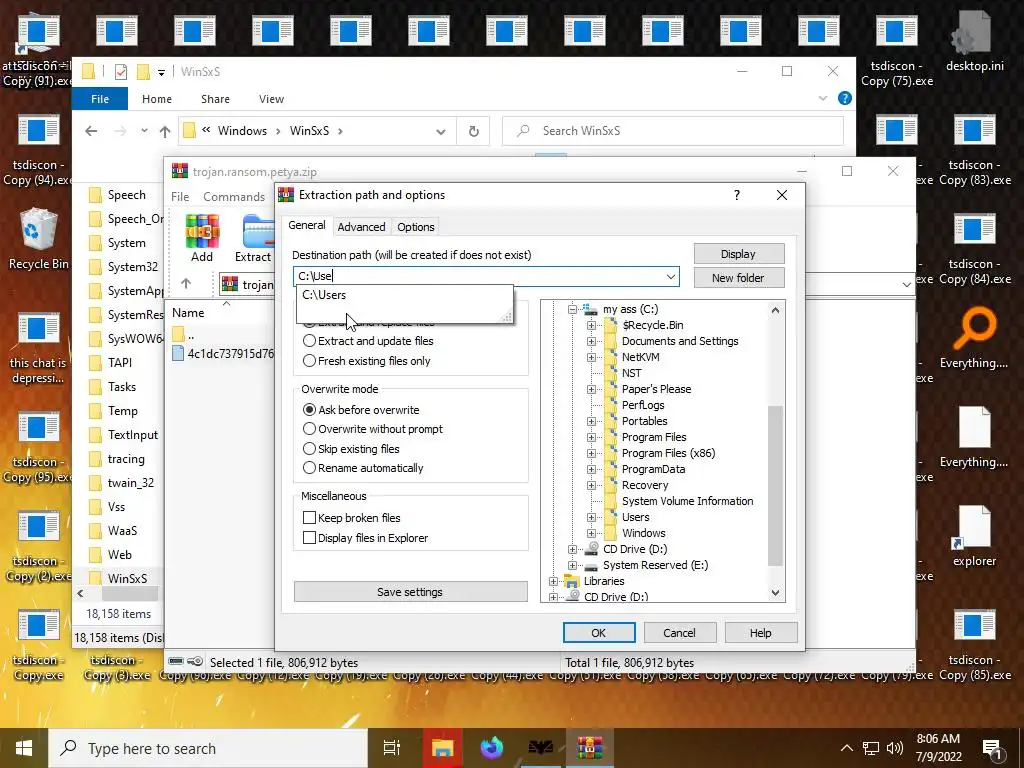This screenshot has height=768, width=1024.
Task: Open the destination path dropdown arrow
Action: (671, 276)
